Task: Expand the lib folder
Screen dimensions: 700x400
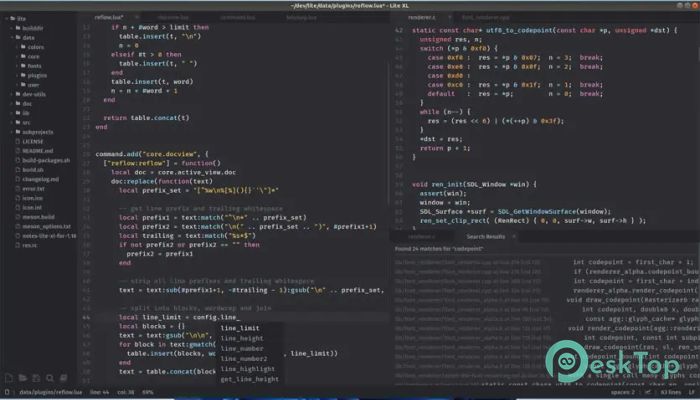Action: click(x=12, y=113)
